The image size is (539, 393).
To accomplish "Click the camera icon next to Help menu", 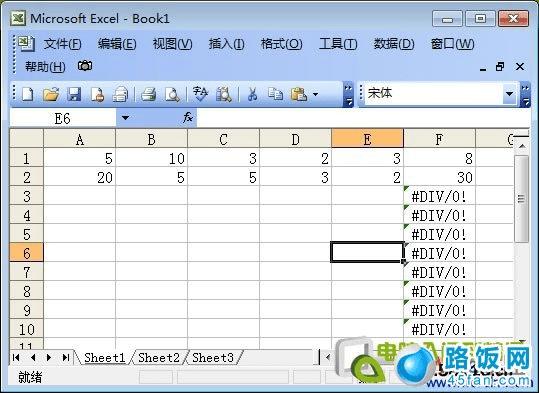I will [85, 66].
